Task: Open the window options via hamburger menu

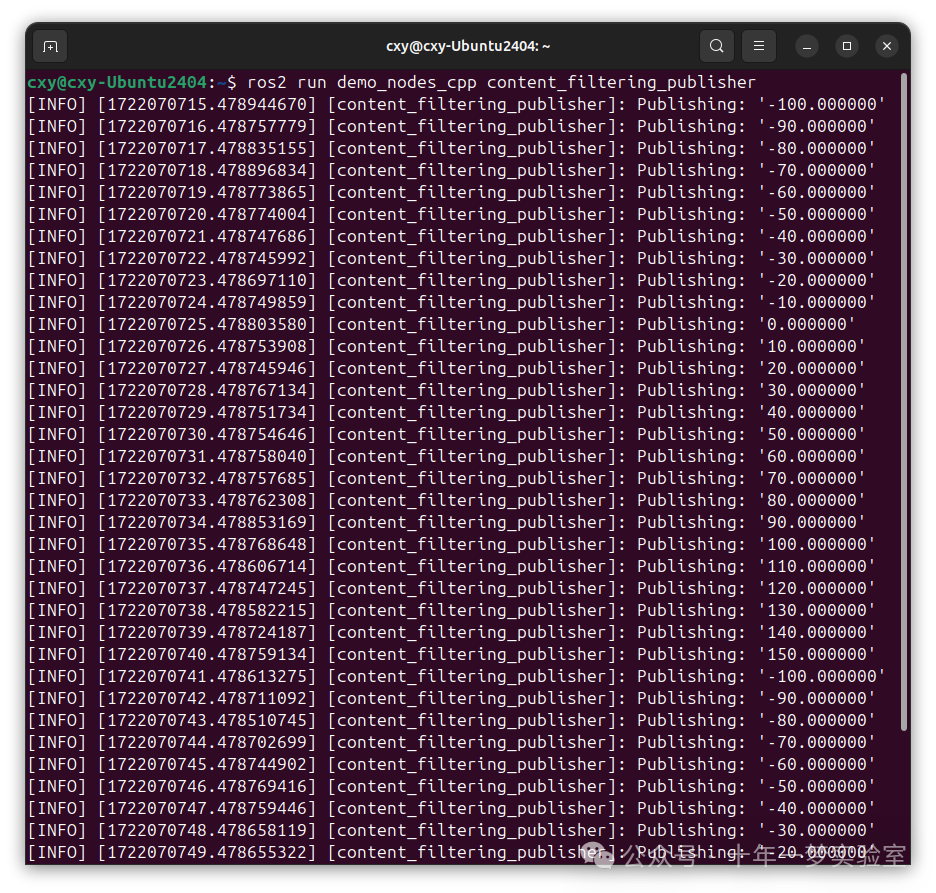Action: click(758, 46)
